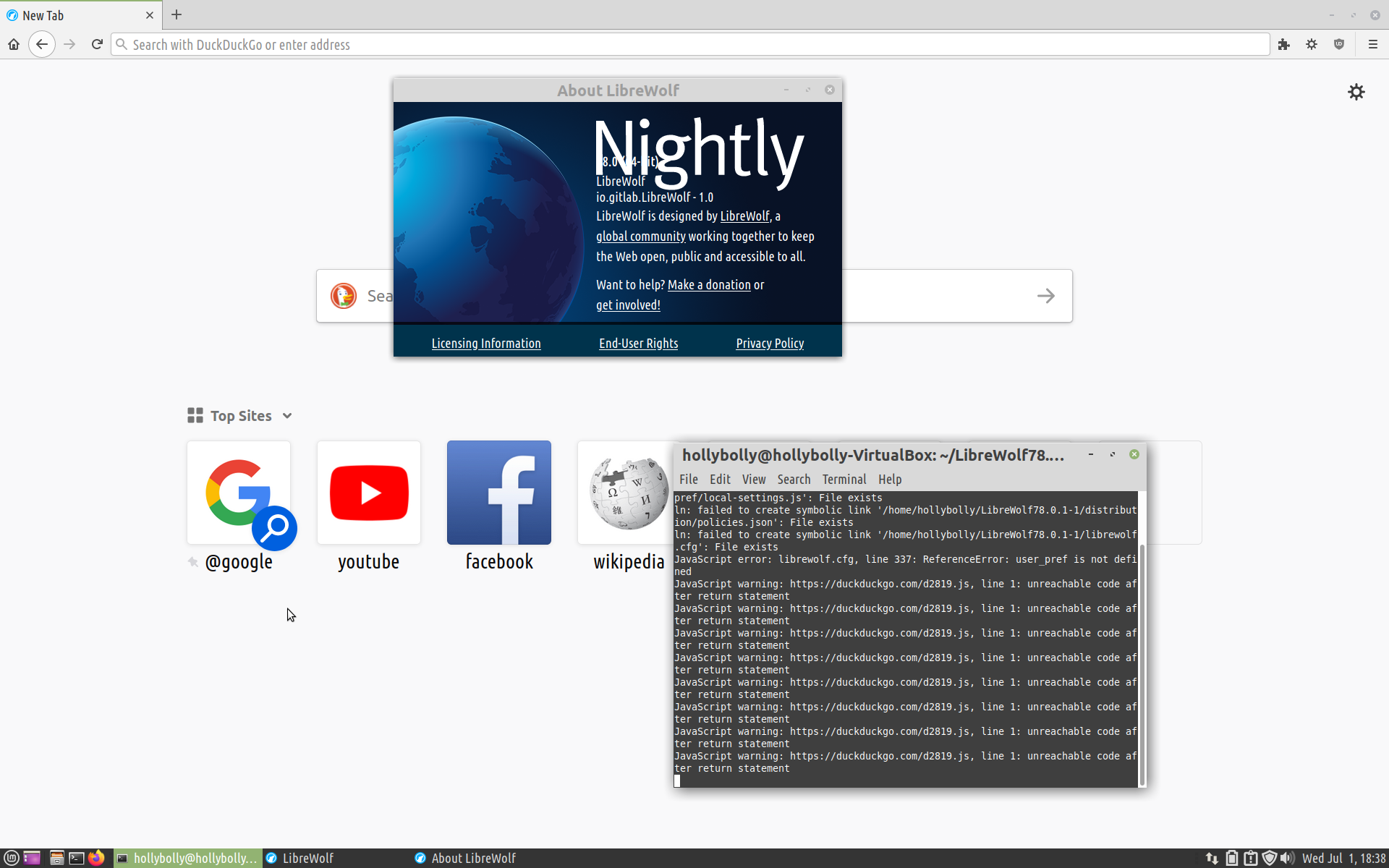Viewport: 1389px width, 868px height.
Task: Switch to About LibreWolf taskbar window
Action: click(467, 858)
